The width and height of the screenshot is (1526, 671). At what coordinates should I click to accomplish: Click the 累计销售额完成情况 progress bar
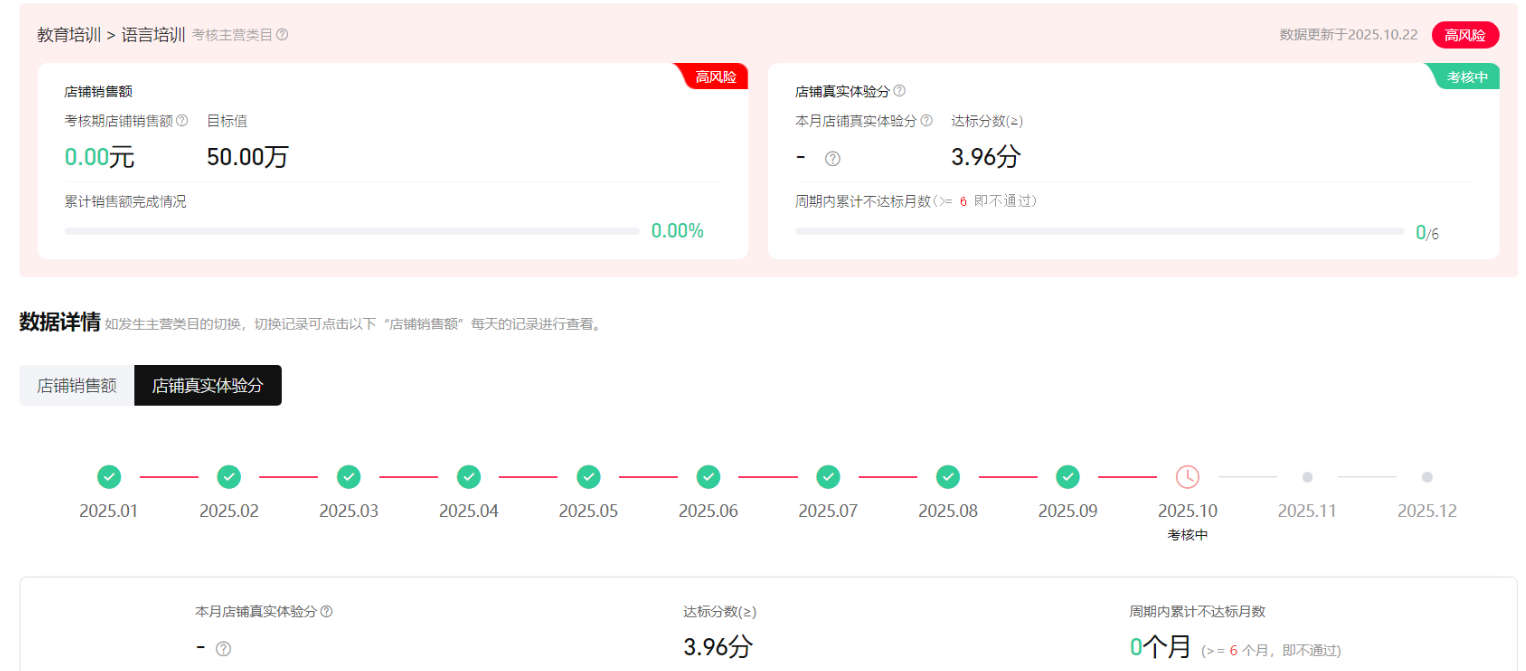pyautogui.click(x=352, y=231)
